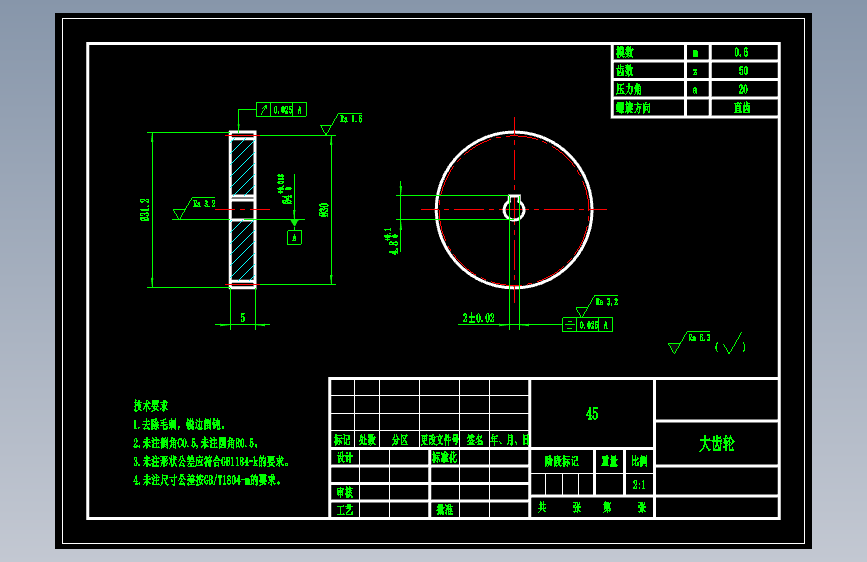Click the Ra 6.3 general roughness symbol
The width and height of the screenshot is (867, 562).
click(690, 342)
